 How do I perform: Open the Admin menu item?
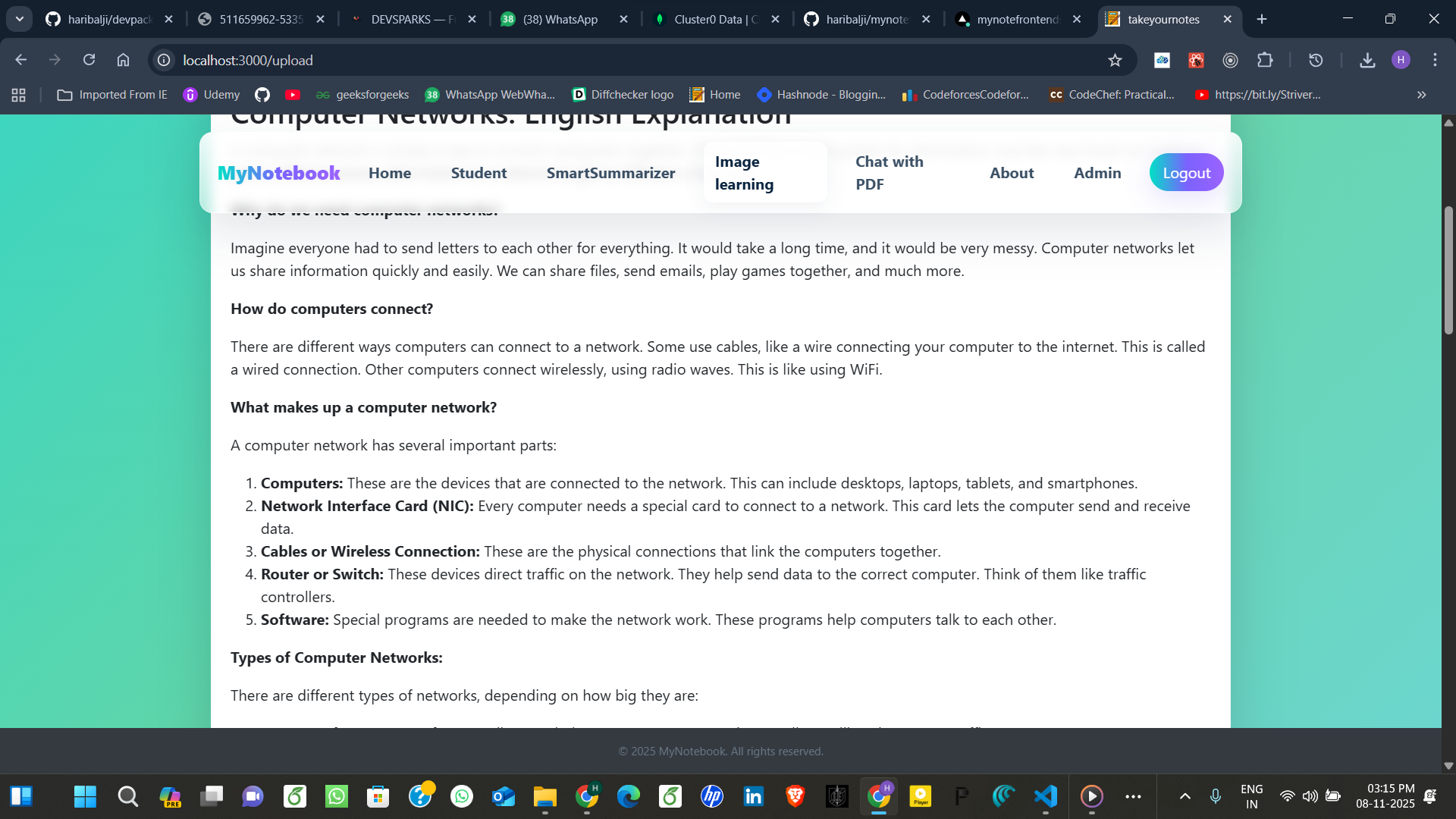pyautogui.click(x=1097, y=173)
